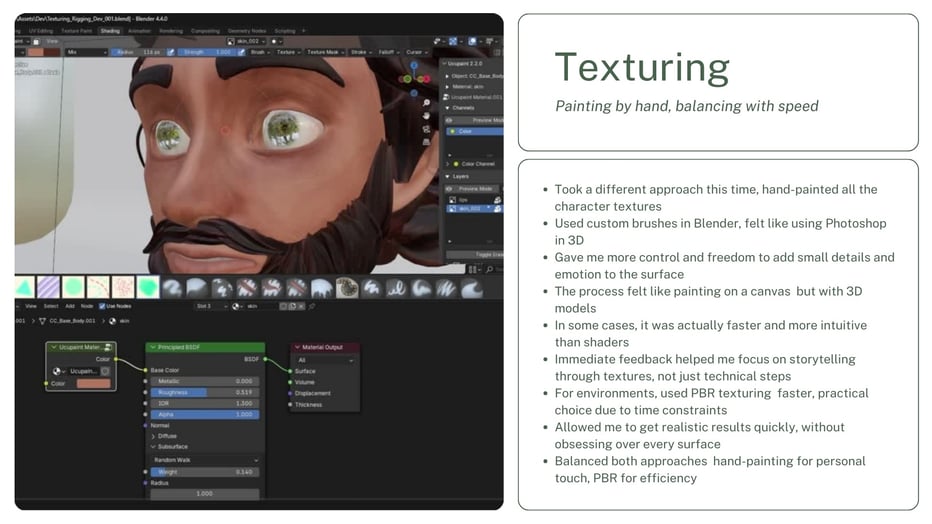Toggle the Use Nodes checkbox
The height and width of the screenshot is (524, 932).
tap(102, 307)
